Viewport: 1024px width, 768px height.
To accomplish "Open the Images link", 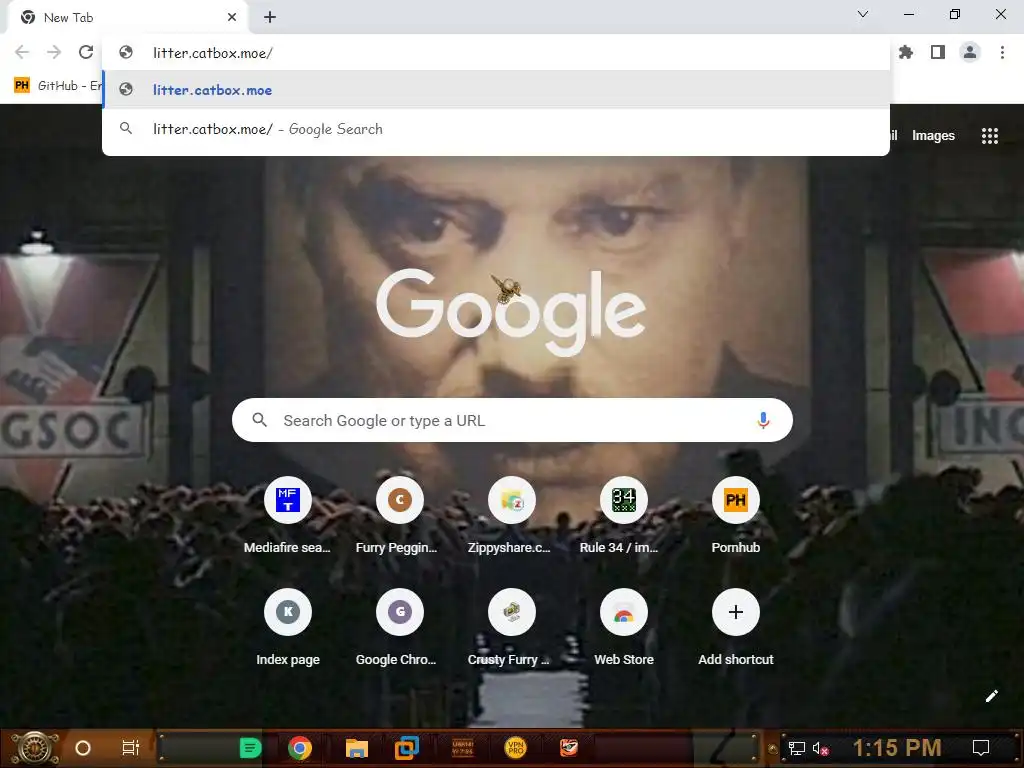I will 933,135.
